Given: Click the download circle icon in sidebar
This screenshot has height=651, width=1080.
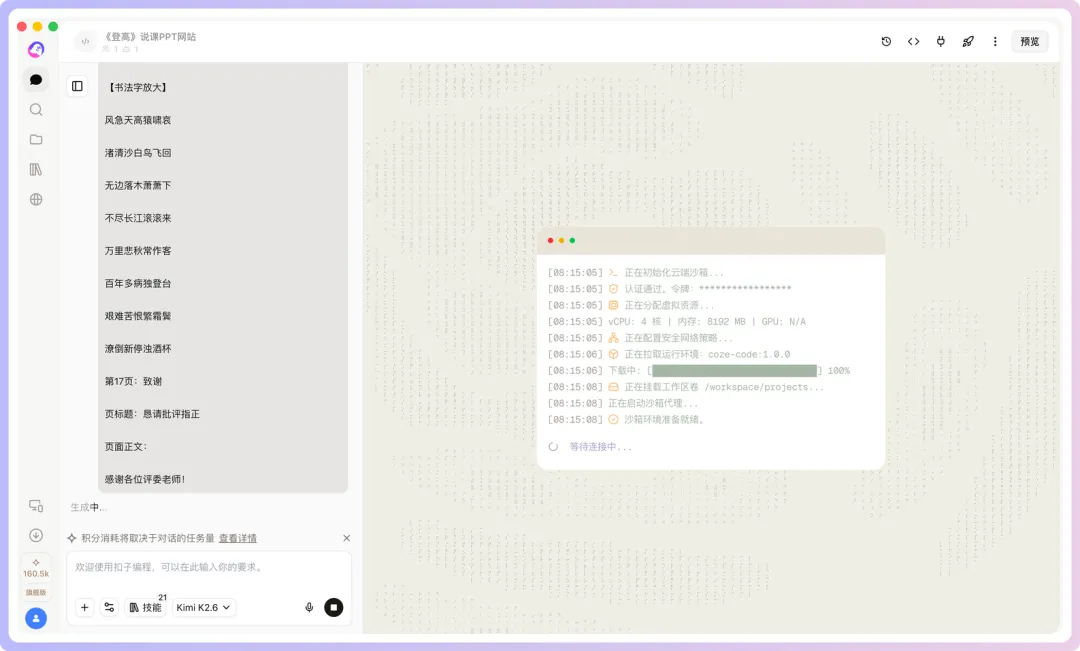Looking at the screenshot, I should (x=36, y=535).
